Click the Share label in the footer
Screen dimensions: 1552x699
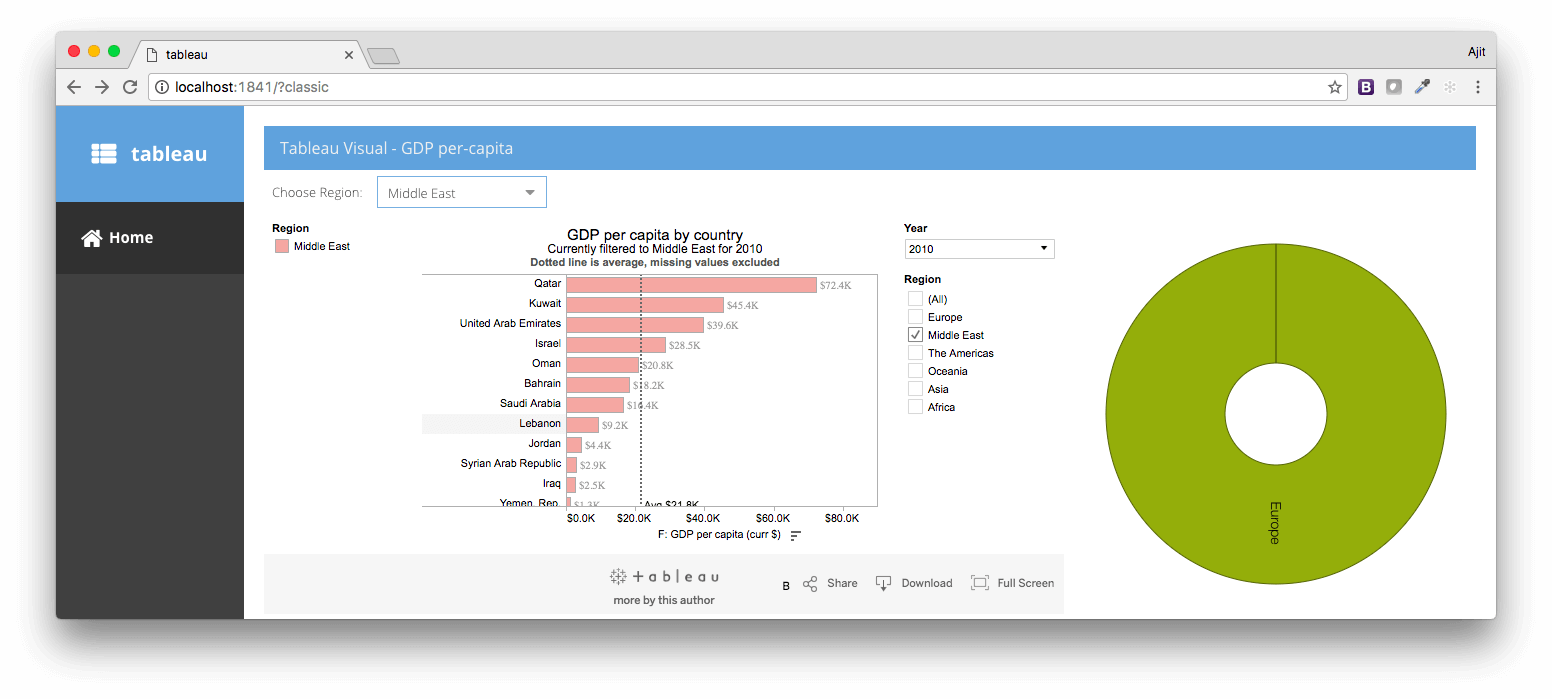(842, 583)
